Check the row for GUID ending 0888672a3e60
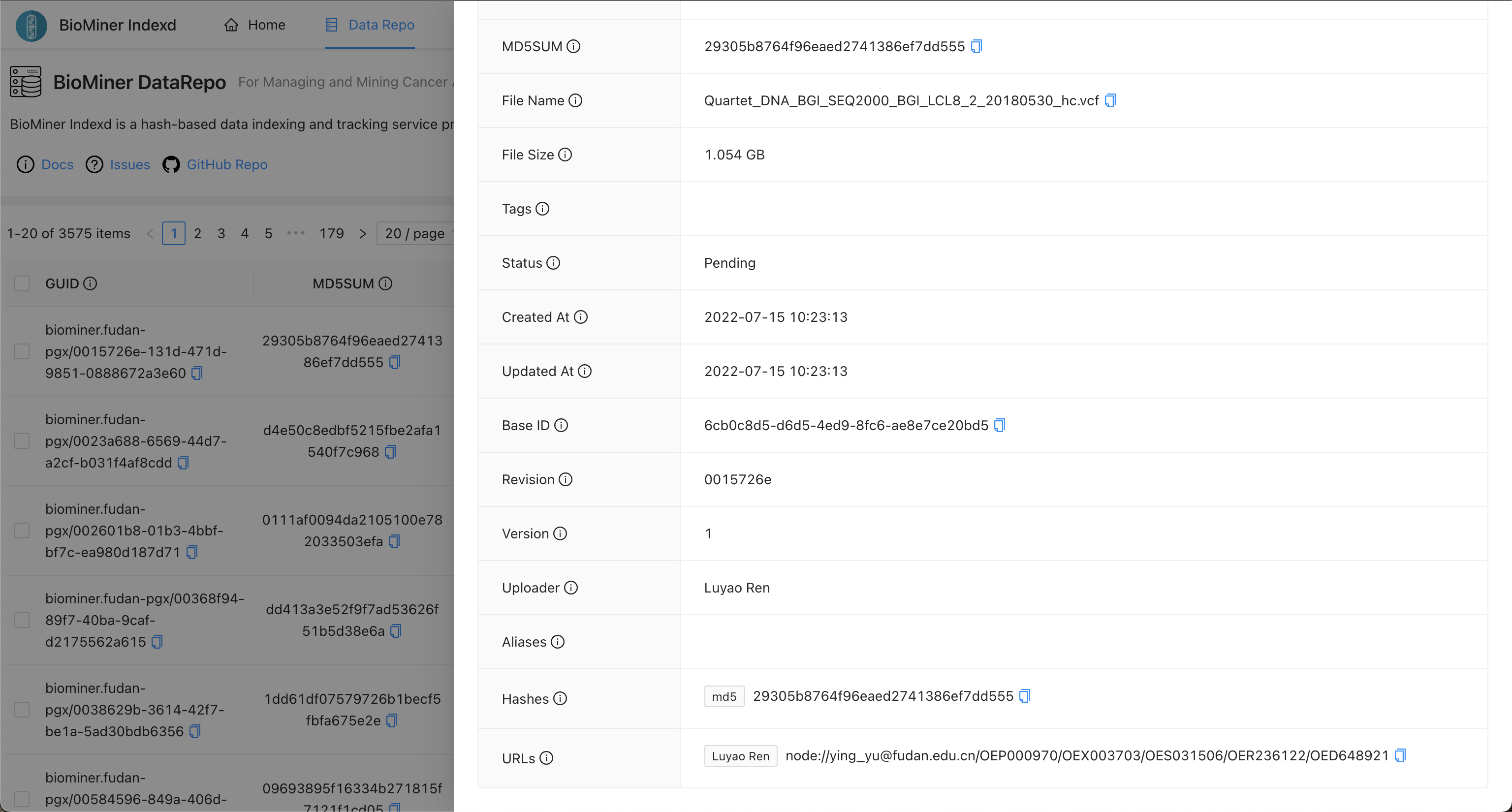Viewport: 1512px width, 812px height. click(x=22, y=351)
